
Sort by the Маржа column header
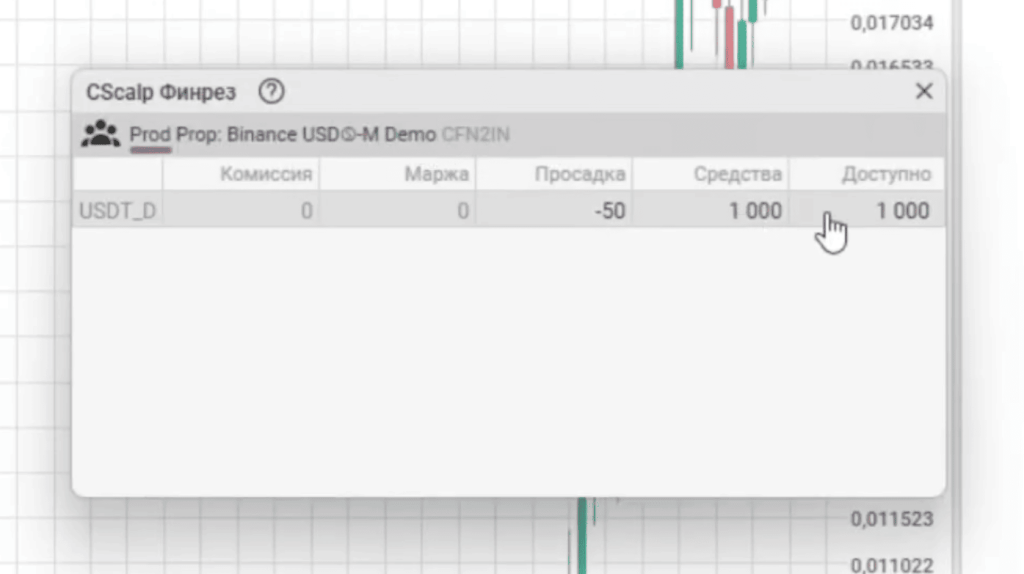click(436, 174)
